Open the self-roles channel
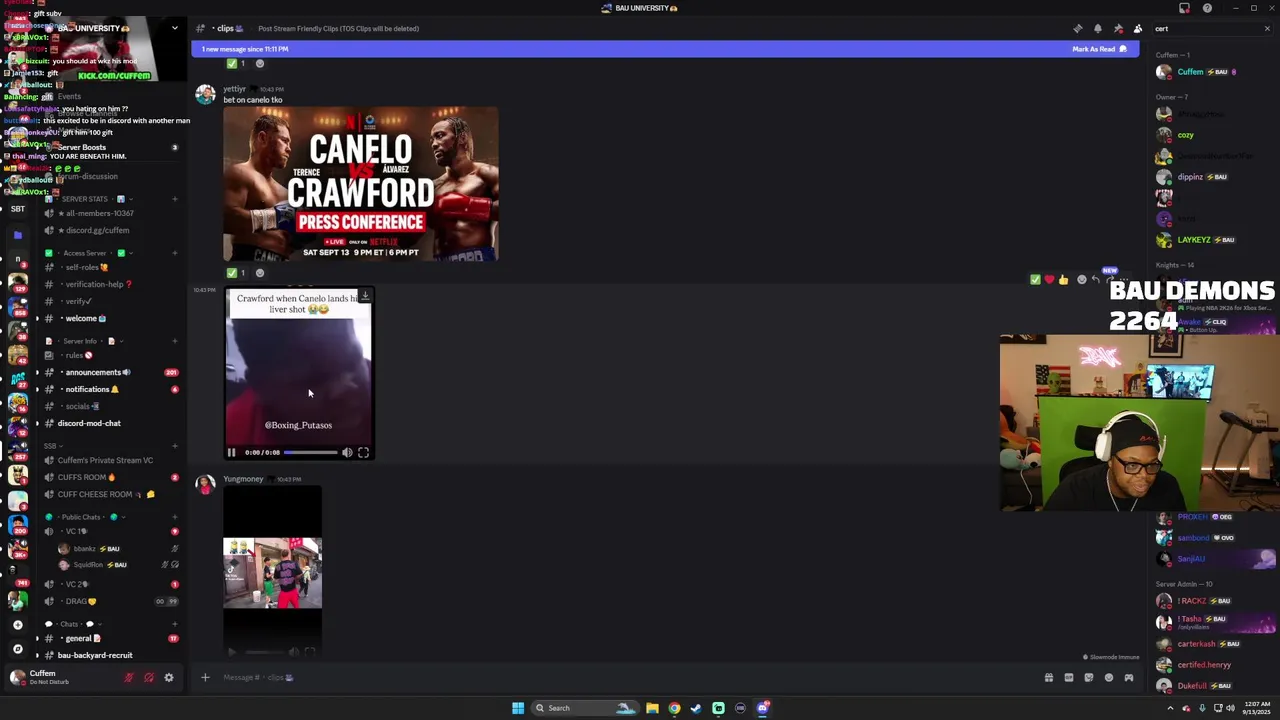 point(110,267)
